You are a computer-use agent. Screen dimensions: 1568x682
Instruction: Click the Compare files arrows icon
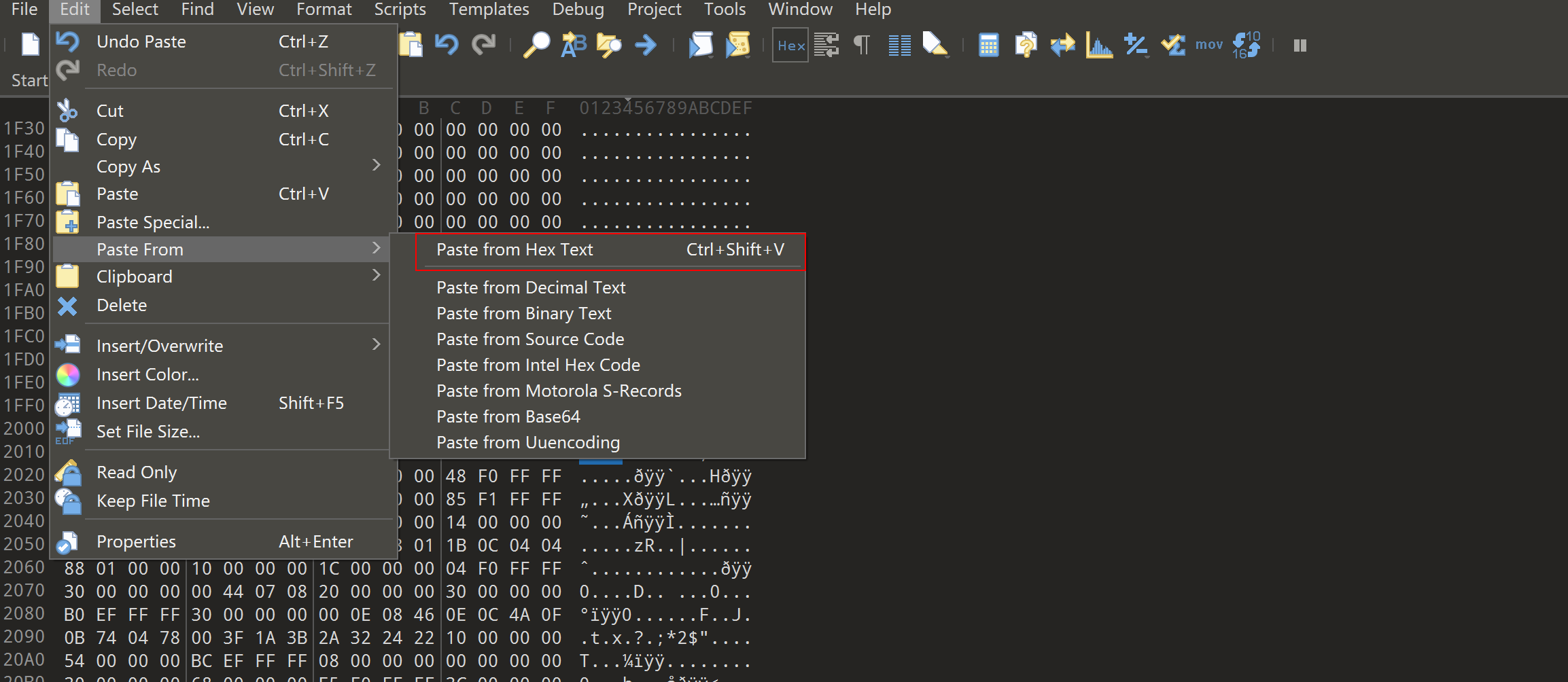[x=1062, y=46]
